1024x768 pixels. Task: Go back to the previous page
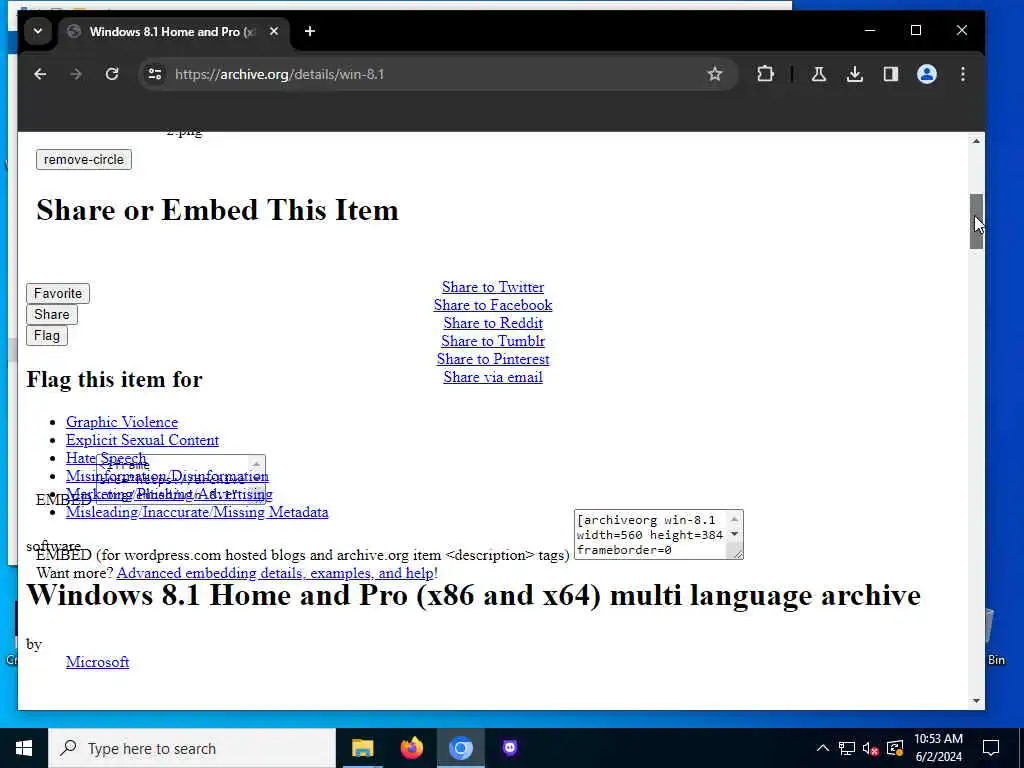[x=40, y=74]
